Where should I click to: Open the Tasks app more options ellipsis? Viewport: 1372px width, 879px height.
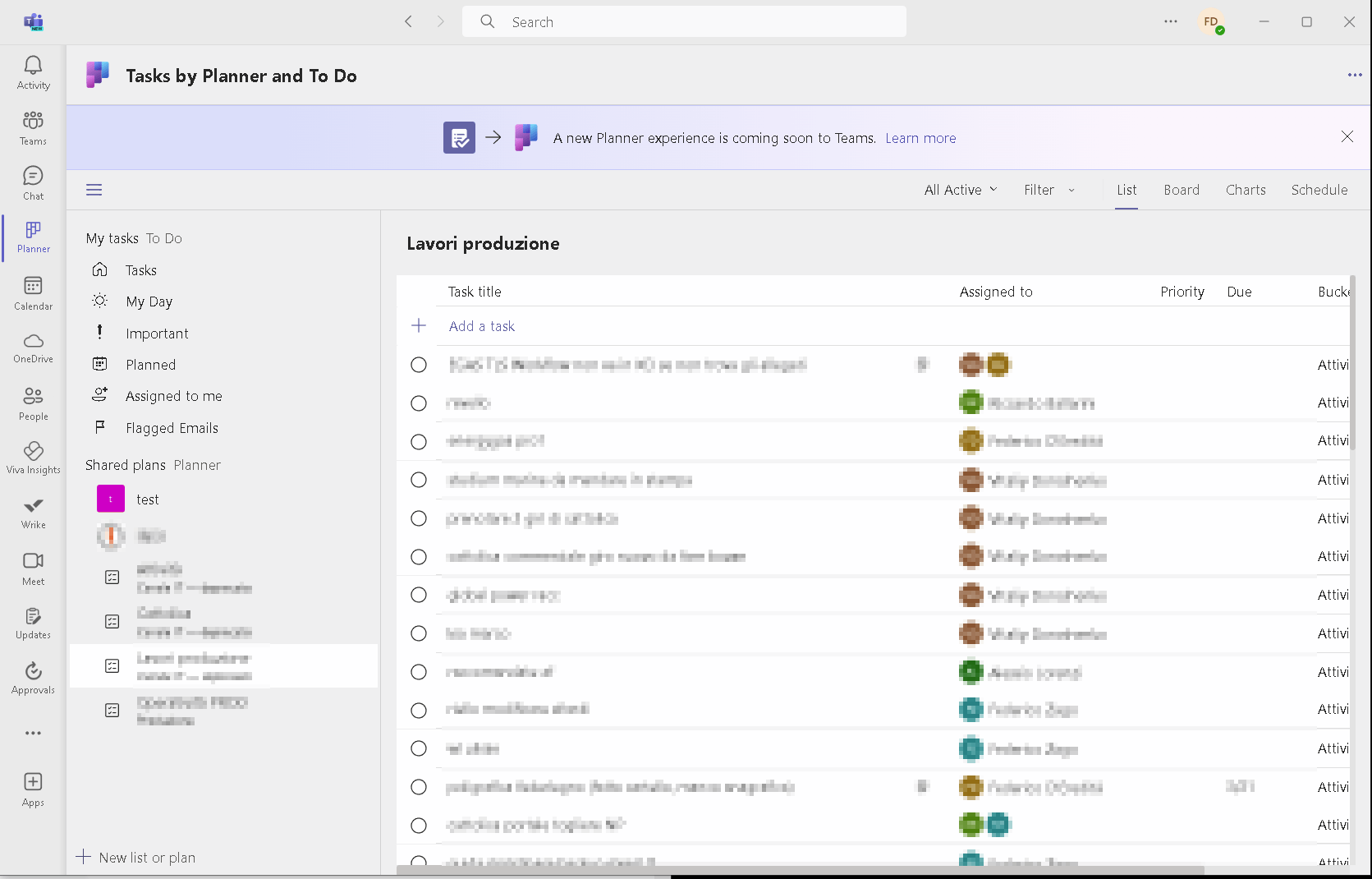(x=1355, y=76)
